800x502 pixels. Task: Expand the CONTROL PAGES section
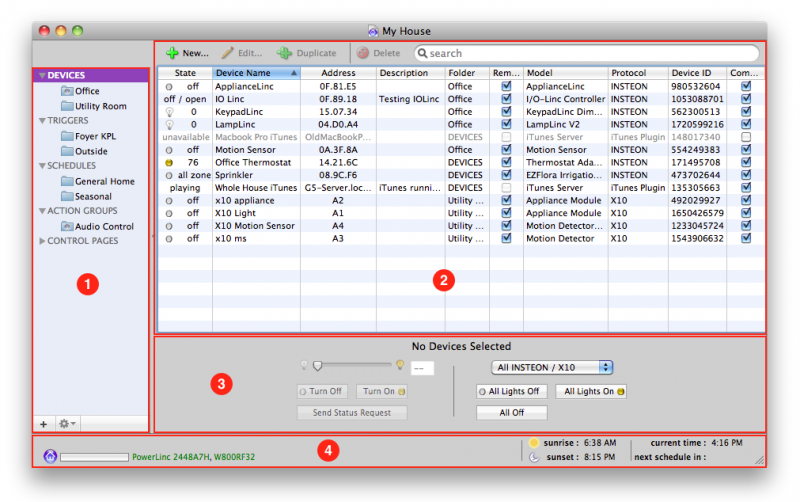click(42, 241)
